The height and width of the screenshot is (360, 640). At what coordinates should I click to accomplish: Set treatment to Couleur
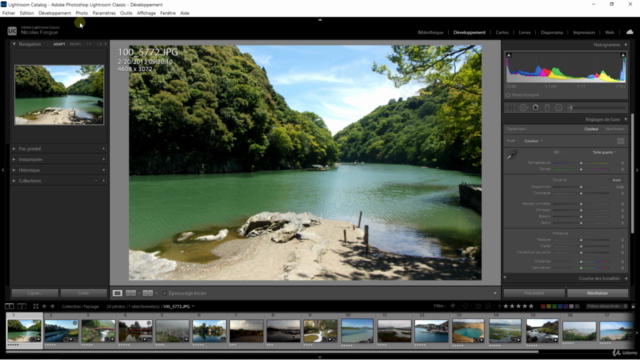[x=591, y=129]
